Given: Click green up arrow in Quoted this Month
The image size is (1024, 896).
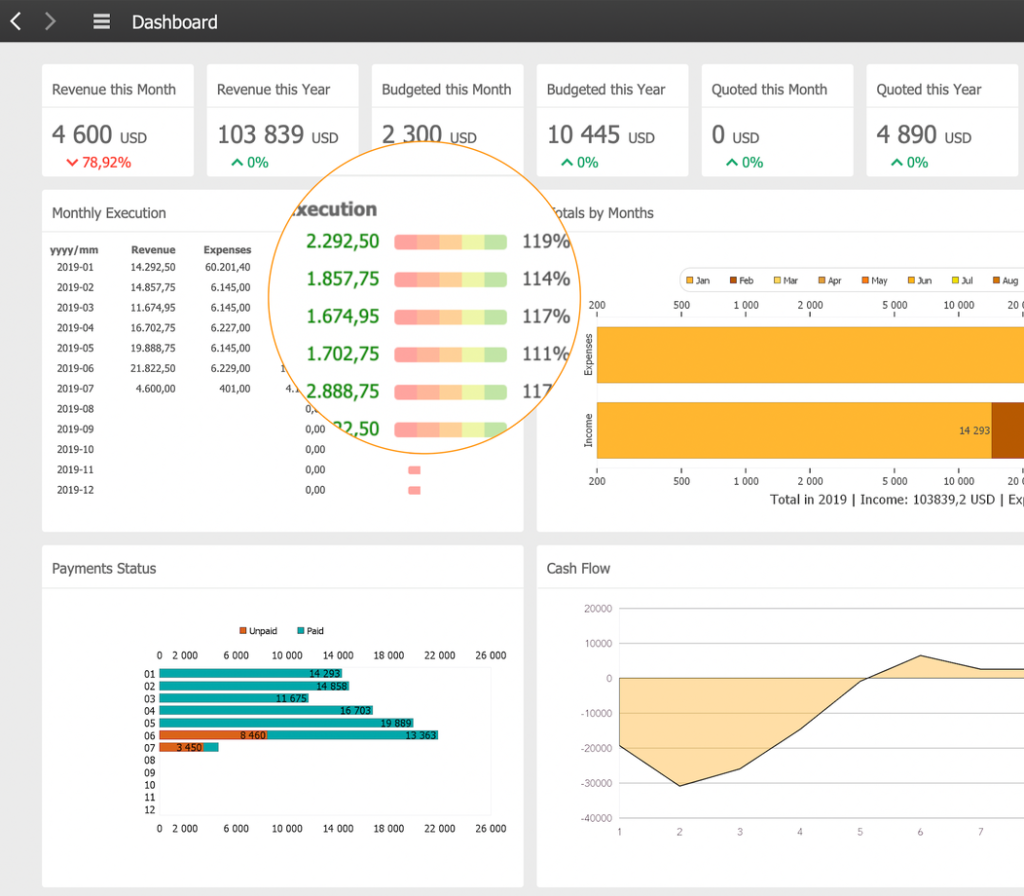Looking at the screenshot, I should pyautogui.click(x=731, y=162).
